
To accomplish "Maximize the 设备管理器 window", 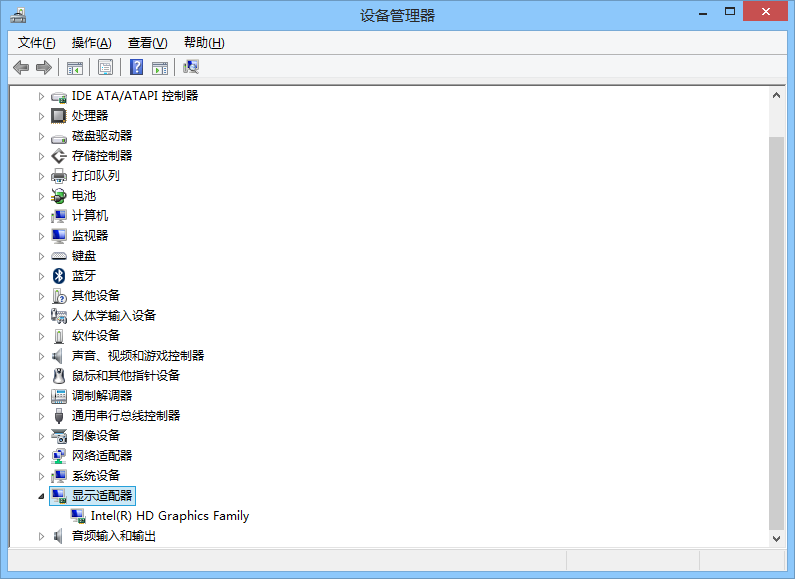I will [730, 12].
